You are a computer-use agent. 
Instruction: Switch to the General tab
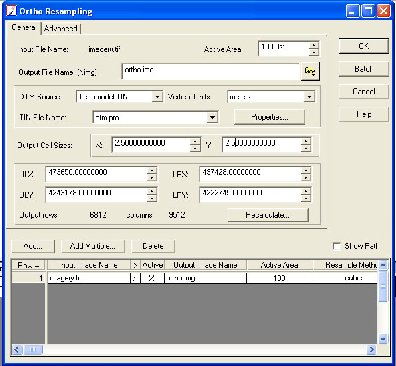click(23, 28)
